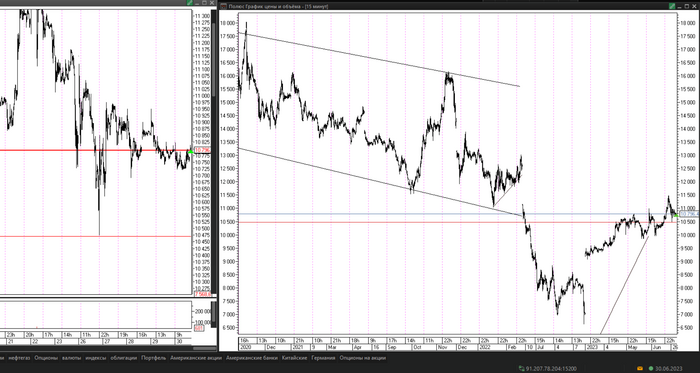Click the chart icon in Полюс window title
700x373 pixels.
coord(223,6)
